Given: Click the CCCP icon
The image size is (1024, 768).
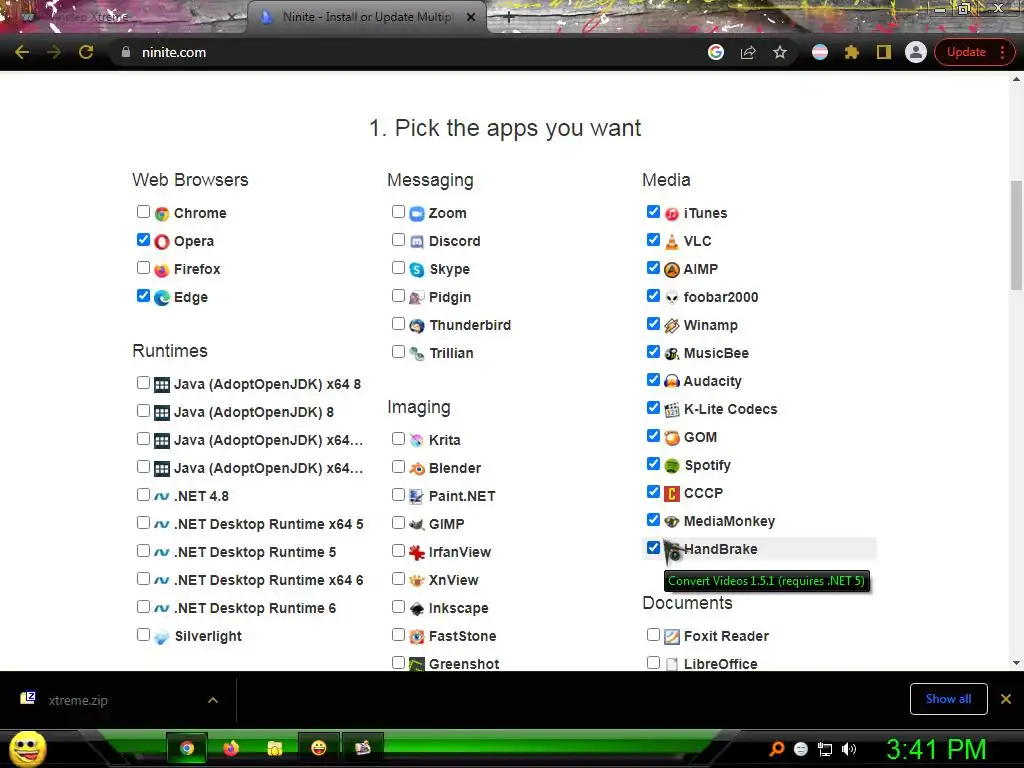Looking at the screenshot, I should (671, 494).
